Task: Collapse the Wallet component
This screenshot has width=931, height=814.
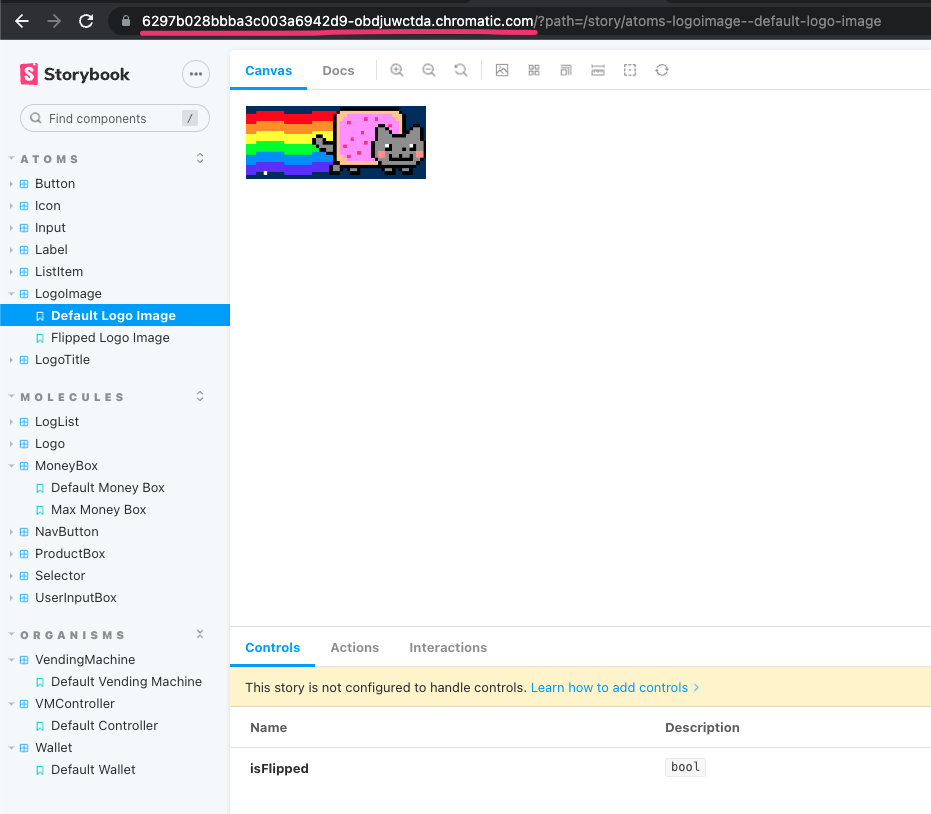Action: coord(53,748)
